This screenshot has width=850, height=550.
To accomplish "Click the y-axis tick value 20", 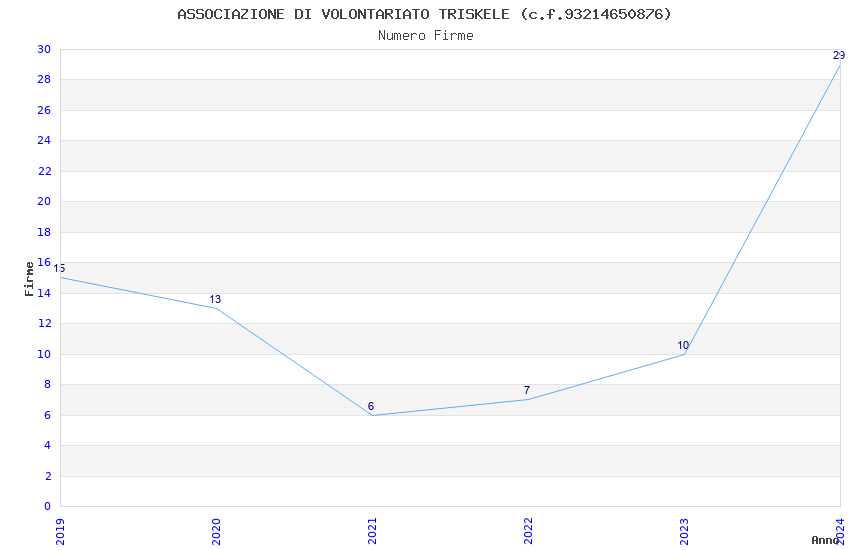I will pyautogui.click(x=44, y=202).
